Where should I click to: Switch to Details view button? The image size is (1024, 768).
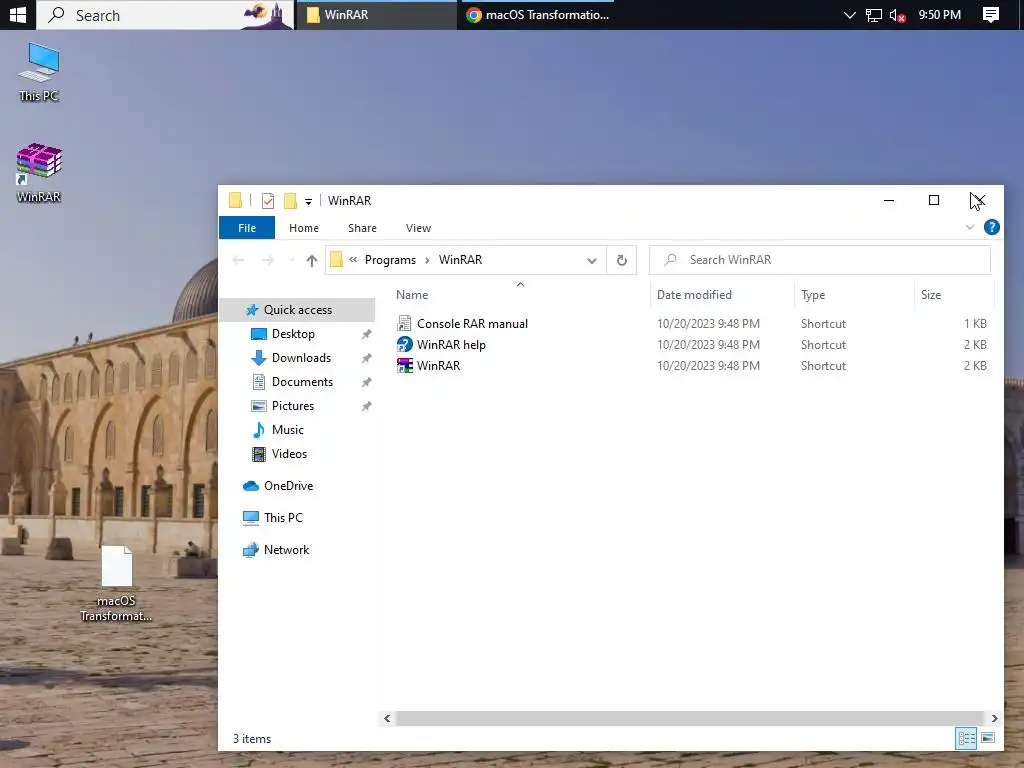(x=966, y=739)
